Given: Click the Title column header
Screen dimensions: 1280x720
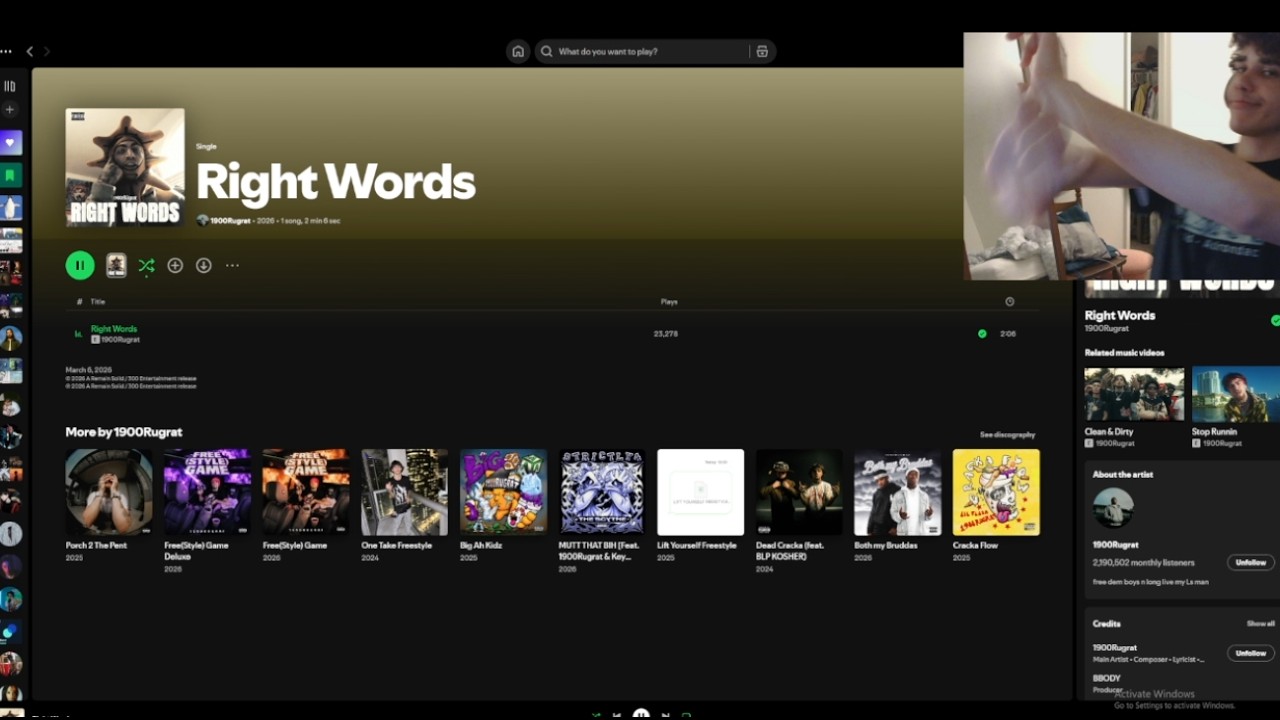Looking at the screenshot, I should [x=98, y=301].
